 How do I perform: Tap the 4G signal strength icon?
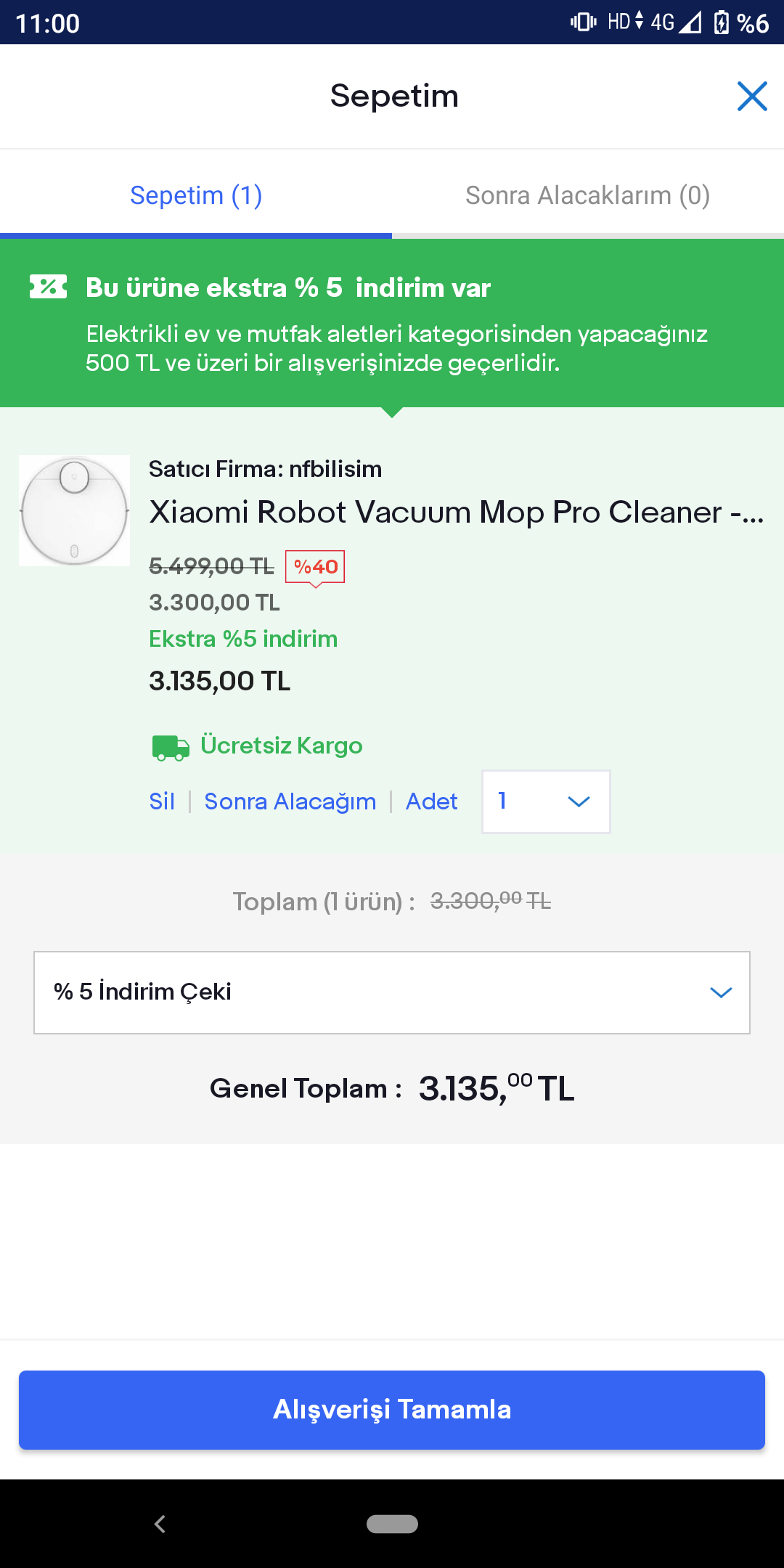(689, 23)
